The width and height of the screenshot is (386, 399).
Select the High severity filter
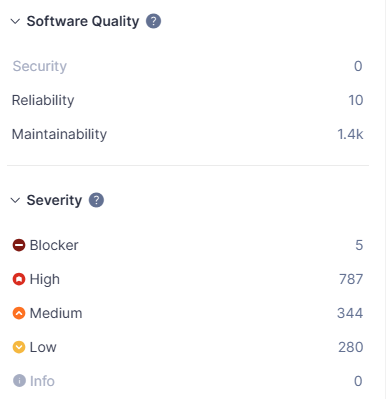pos(188,279)
